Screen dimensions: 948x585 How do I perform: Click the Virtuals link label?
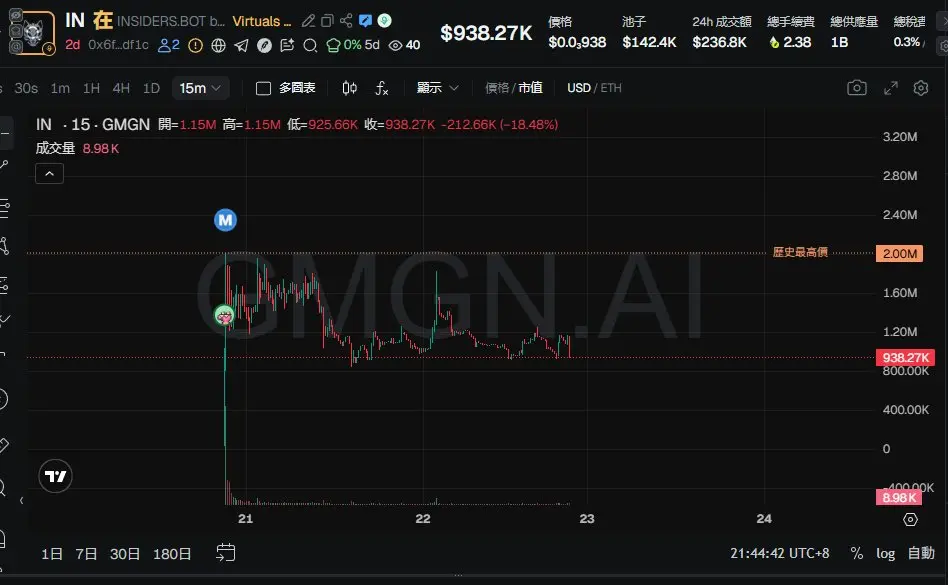(x=261, y=21)
